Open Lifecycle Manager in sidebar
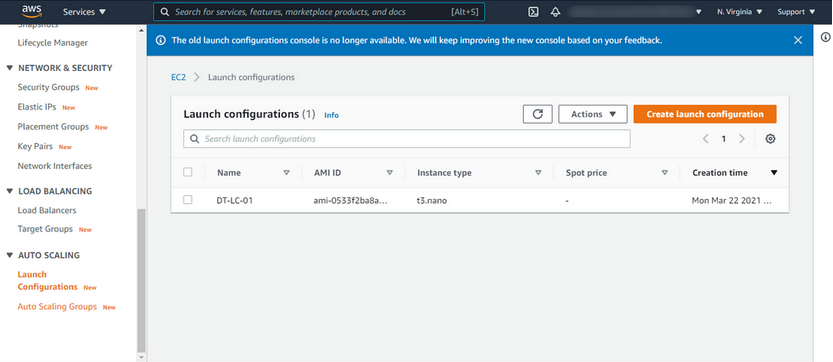The width and height of the screenshot is (833, 362). (x=53, y=43)
